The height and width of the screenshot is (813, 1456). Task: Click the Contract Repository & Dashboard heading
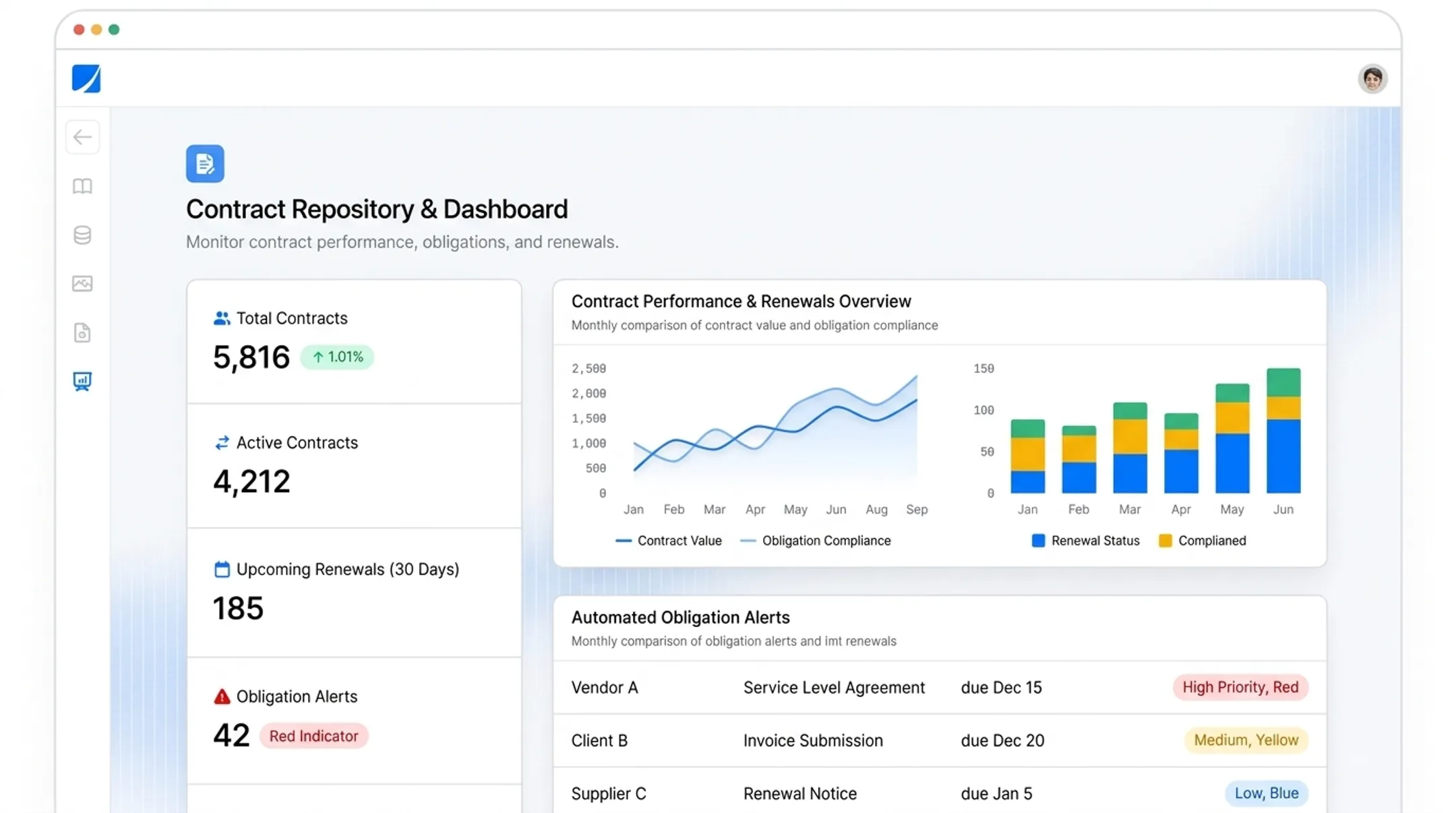coord(377,209)
